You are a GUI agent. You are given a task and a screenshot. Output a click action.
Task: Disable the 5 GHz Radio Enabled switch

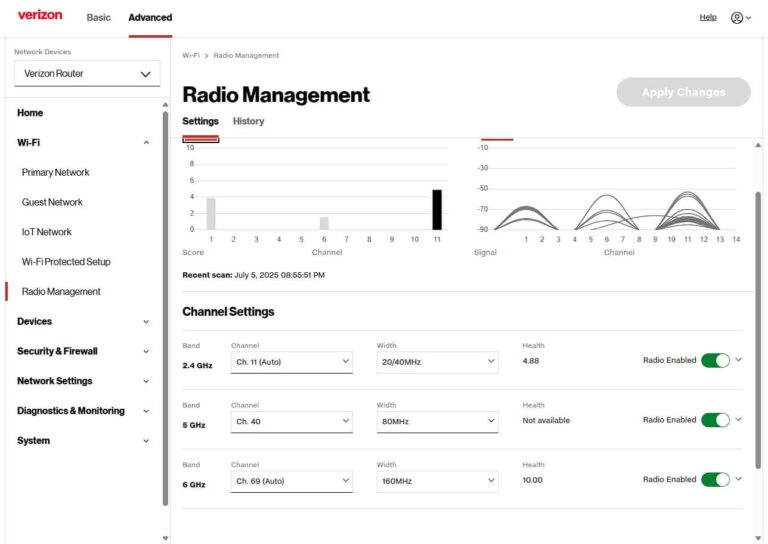point(715,420)
